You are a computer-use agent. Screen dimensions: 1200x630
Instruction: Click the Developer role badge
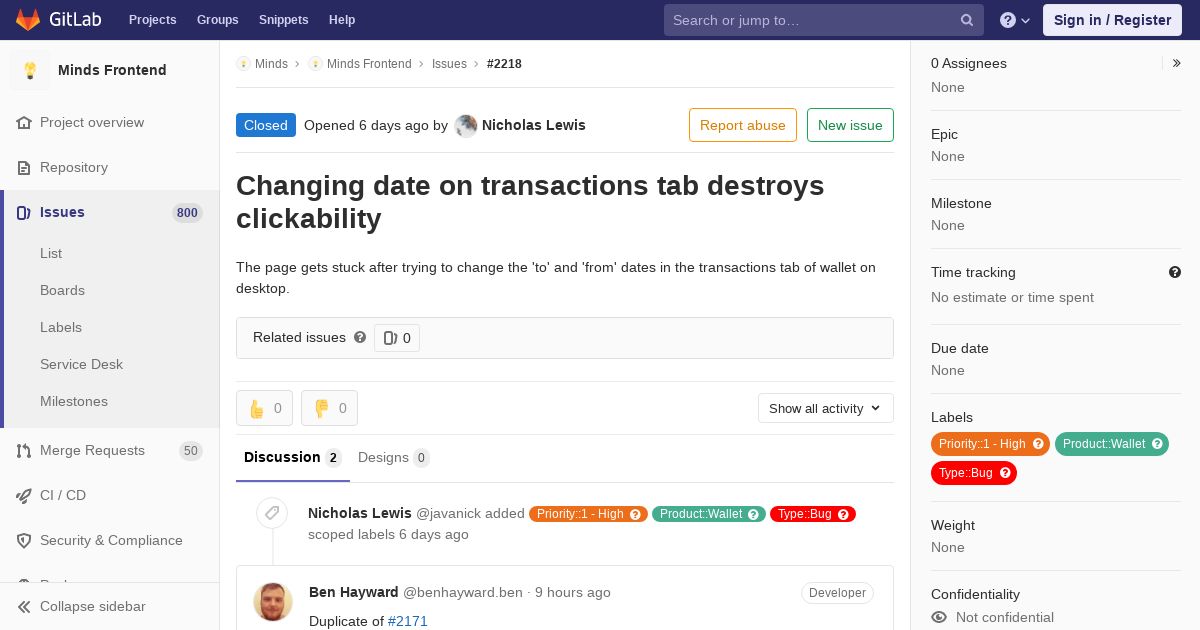tap(837, 593)
